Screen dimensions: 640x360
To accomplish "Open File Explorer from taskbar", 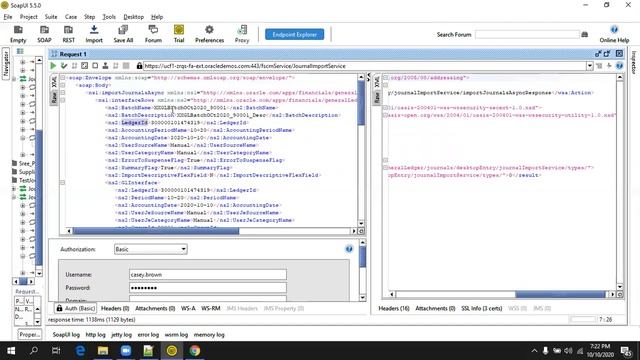I will pos(103,351).
